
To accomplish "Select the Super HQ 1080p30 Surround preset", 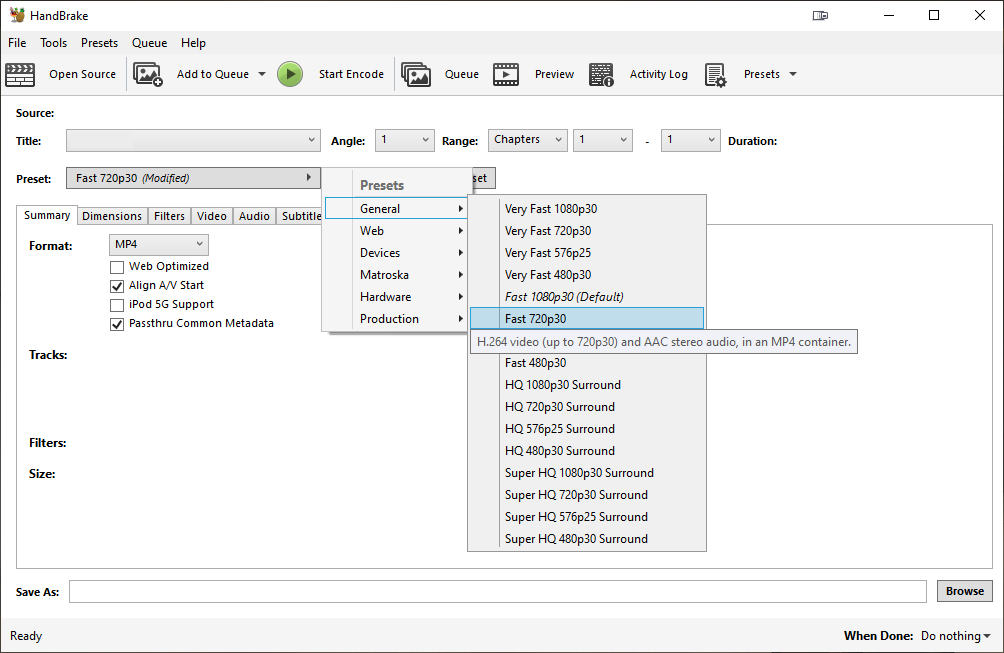I will (587, 472).
